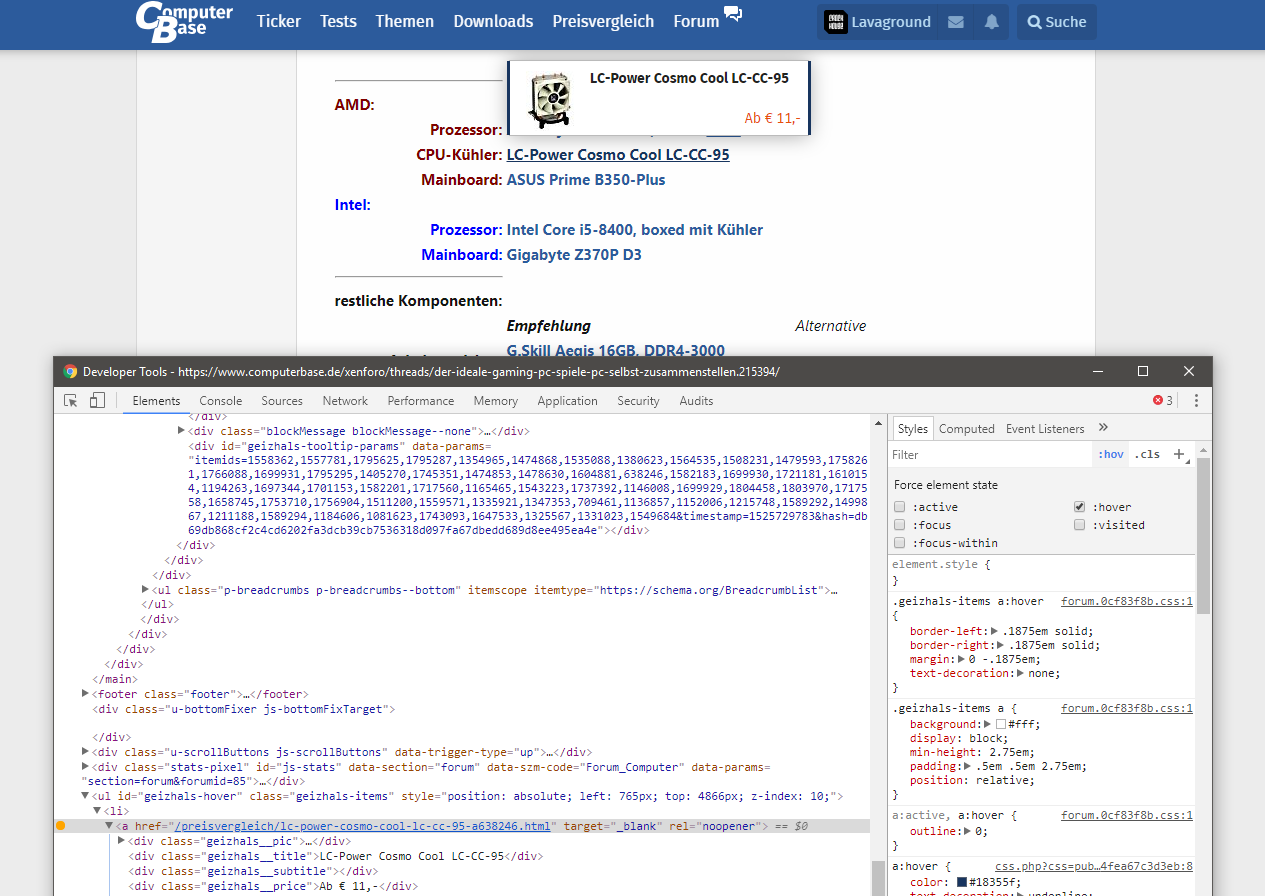This screenshot has height=896, width=1265.
Task: Click the Suche search button
Action: pyautogui.click(x=1057, y=22)
